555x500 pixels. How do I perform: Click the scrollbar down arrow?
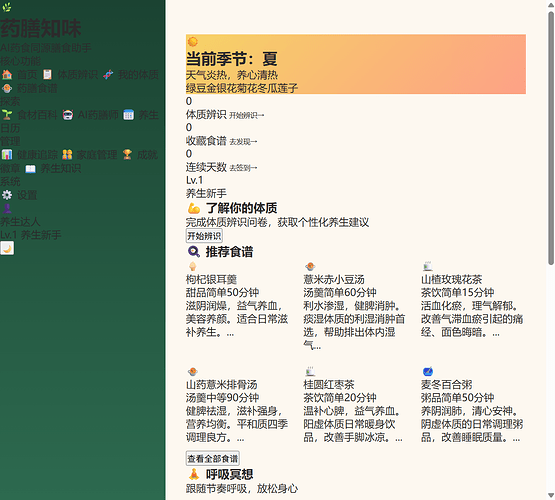click(x=551, y=495)
